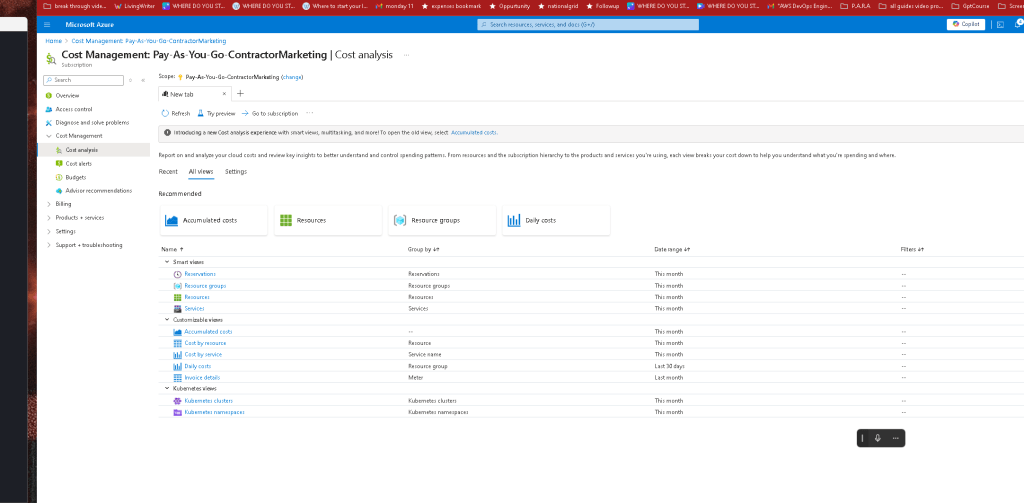The width and height of the screenshot is (1024, 503).
Task: Open the Resource groups smart view link
Action: pyautogui.click(x=205, y=285)
